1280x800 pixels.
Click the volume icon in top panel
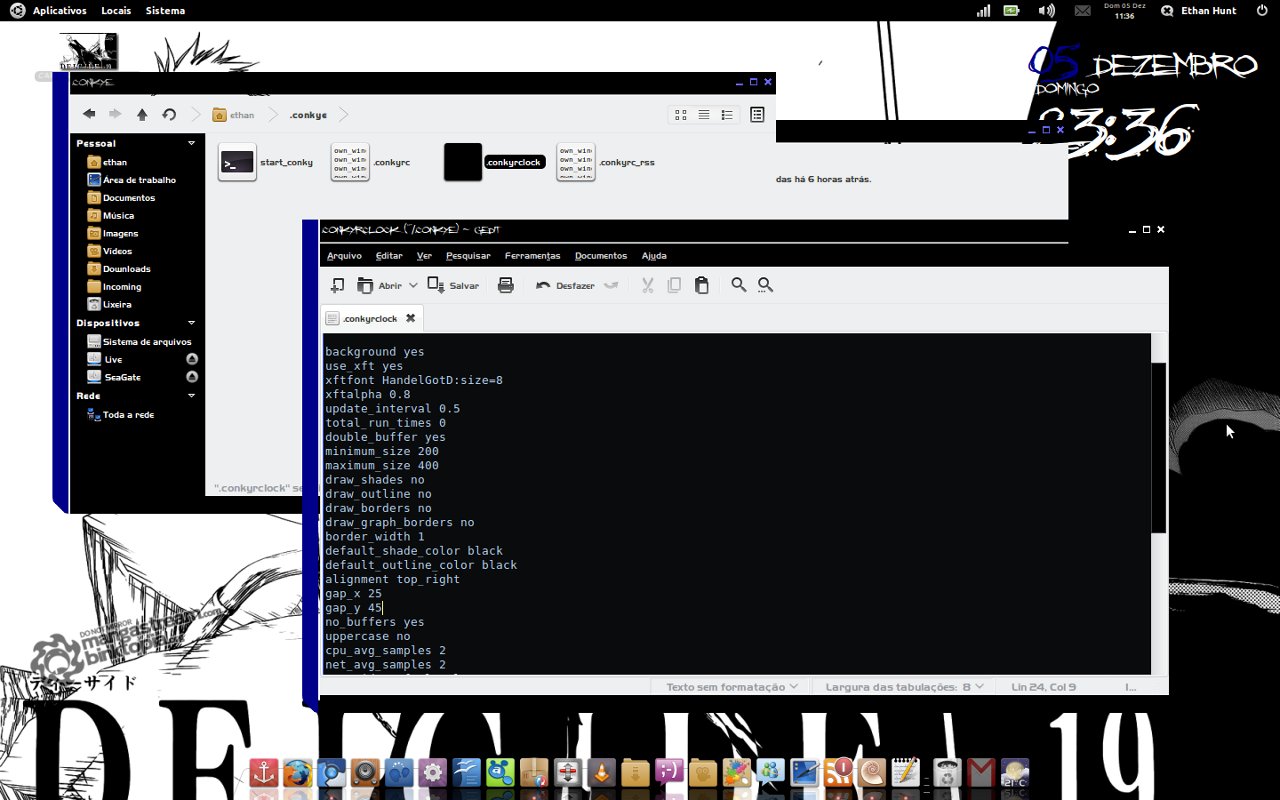(1046, 10)
